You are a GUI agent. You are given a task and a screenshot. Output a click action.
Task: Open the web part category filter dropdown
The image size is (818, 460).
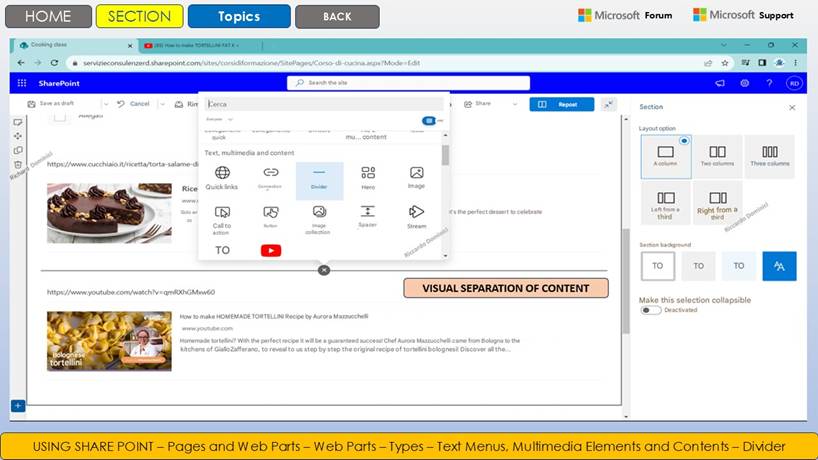pos(219,119)
